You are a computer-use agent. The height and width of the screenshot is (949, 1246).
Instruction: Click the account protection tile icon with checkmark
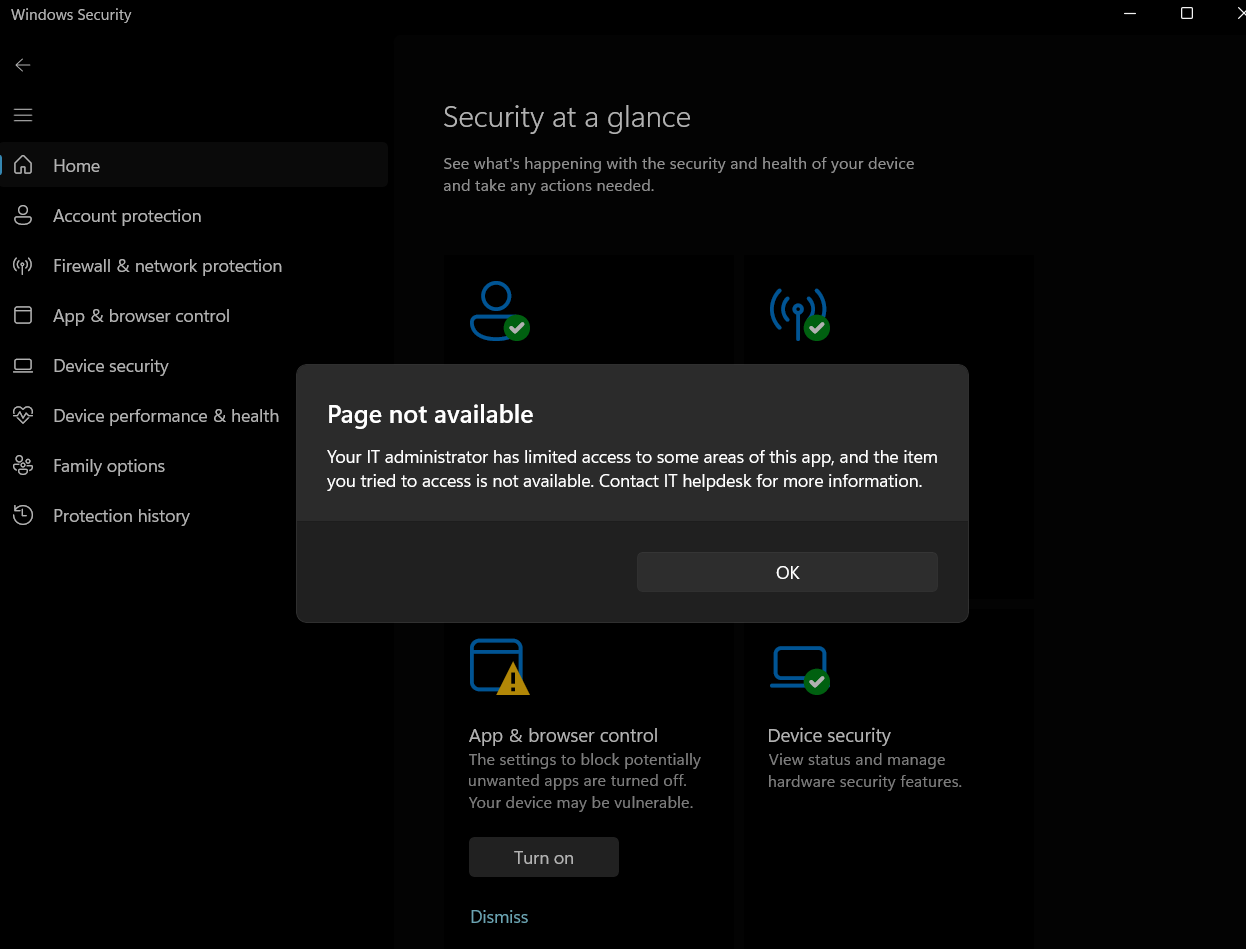pos(499,311)
